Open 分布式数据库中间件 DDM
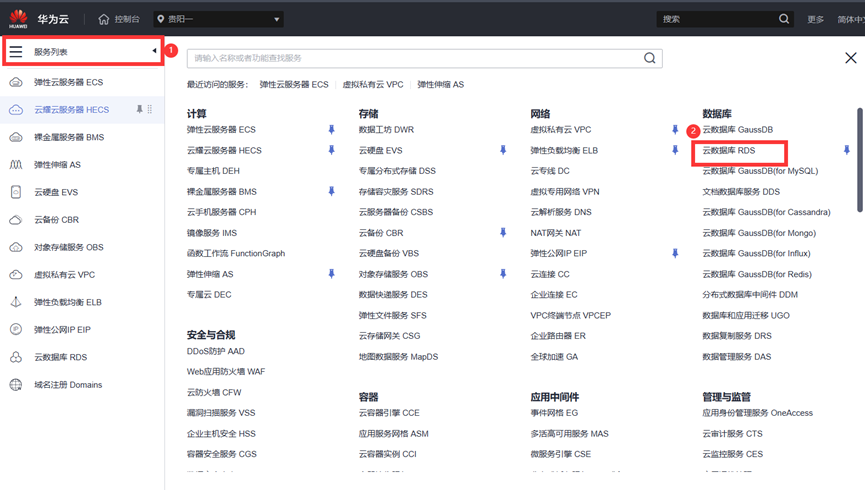865x490 pixels. click(750, 295)
